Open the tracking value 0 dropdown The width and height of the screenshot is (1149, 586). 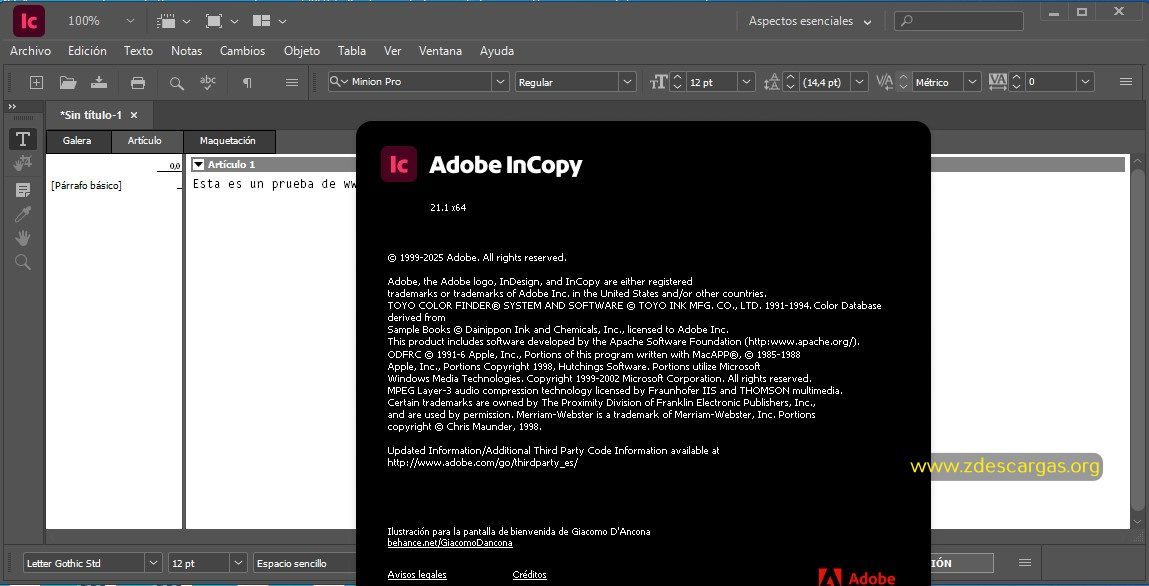(1086, 82)
